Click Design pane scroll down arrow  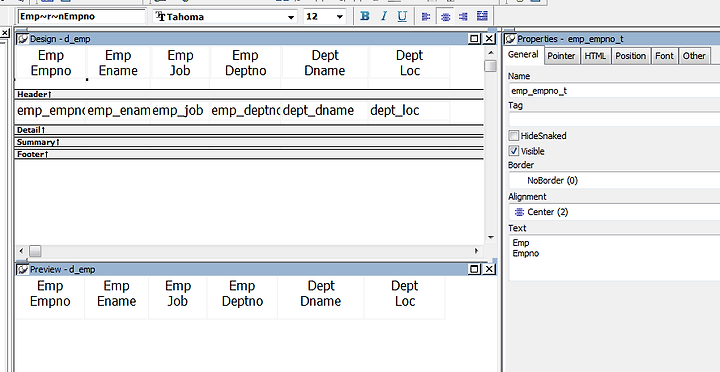tap(491, 237)
